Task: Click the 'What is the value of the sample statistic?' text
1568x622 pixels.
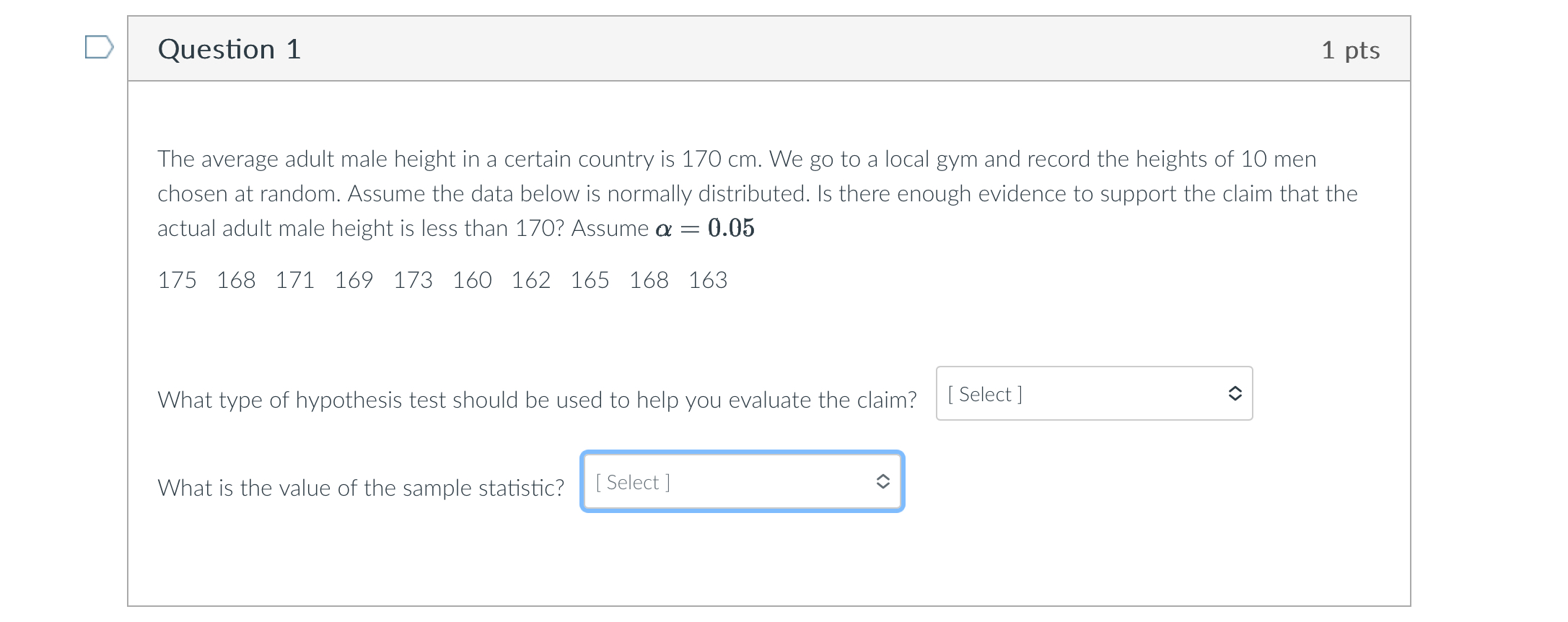Action: coord(361,488)
